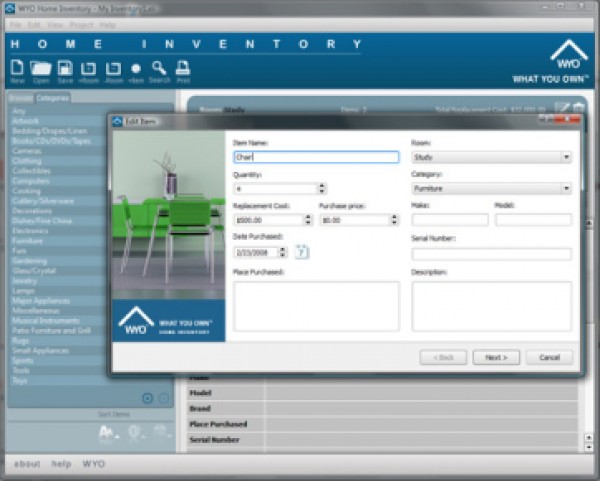Select Jewelry in the category list
This screenshot has height=481, width=600.
pos(24,281)
